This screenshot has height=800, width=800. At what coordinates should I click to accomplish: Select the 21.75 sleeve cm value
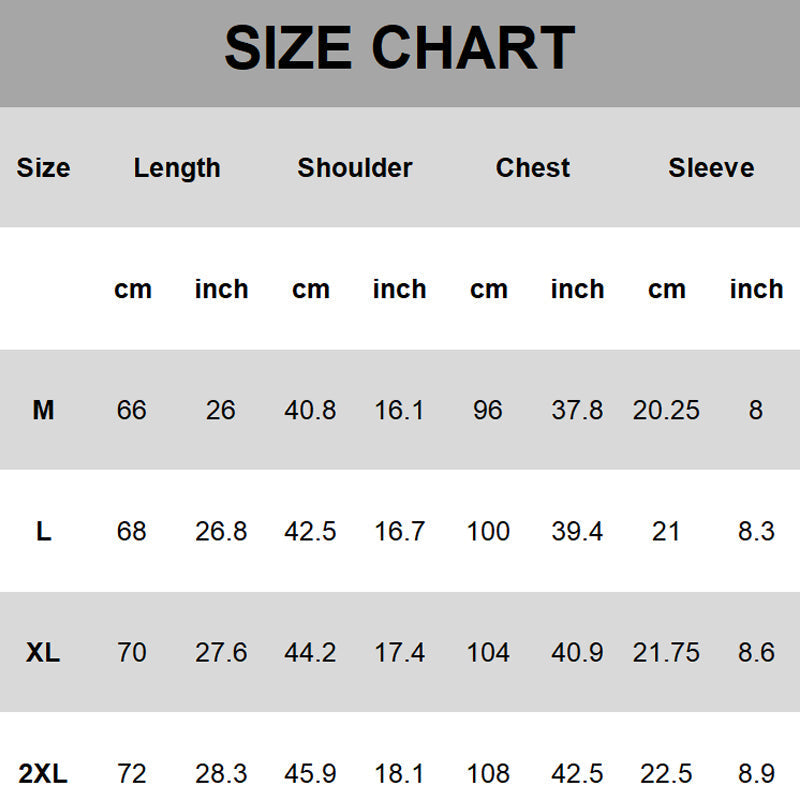[666, 653]
